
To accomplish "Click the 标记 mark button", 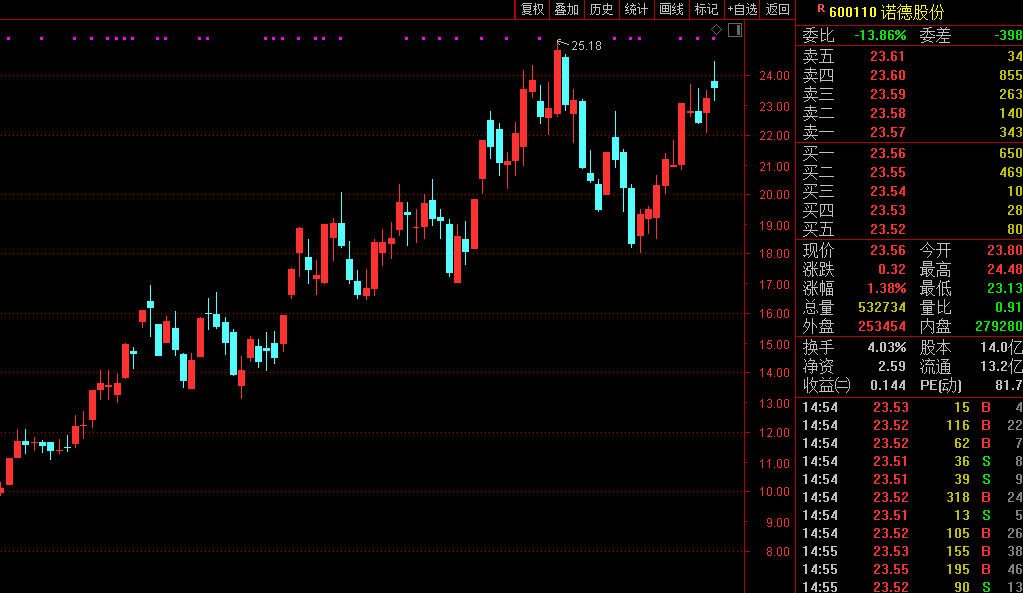I will tap(706, 9).
